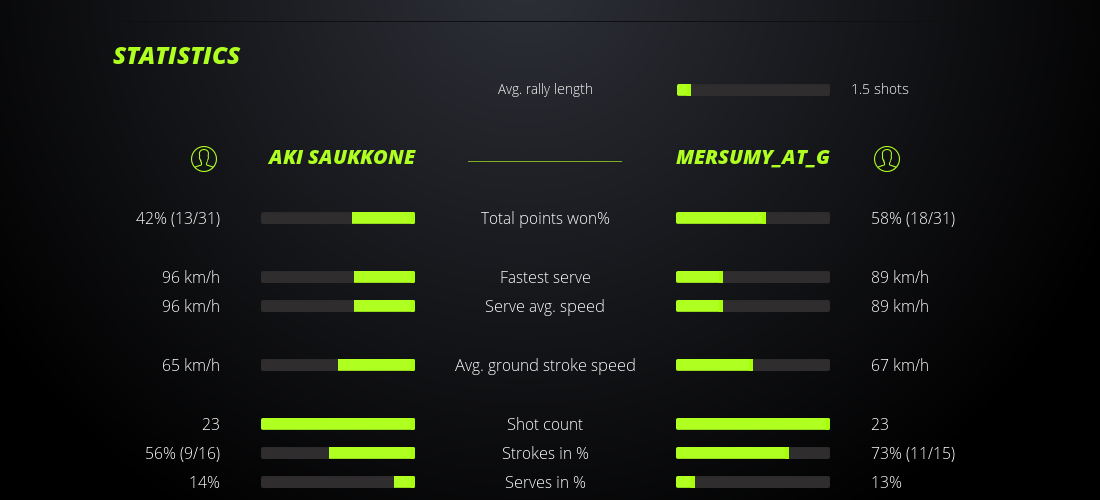Click Mersumy_at_G's Serves in % bar

click(753, 482)
